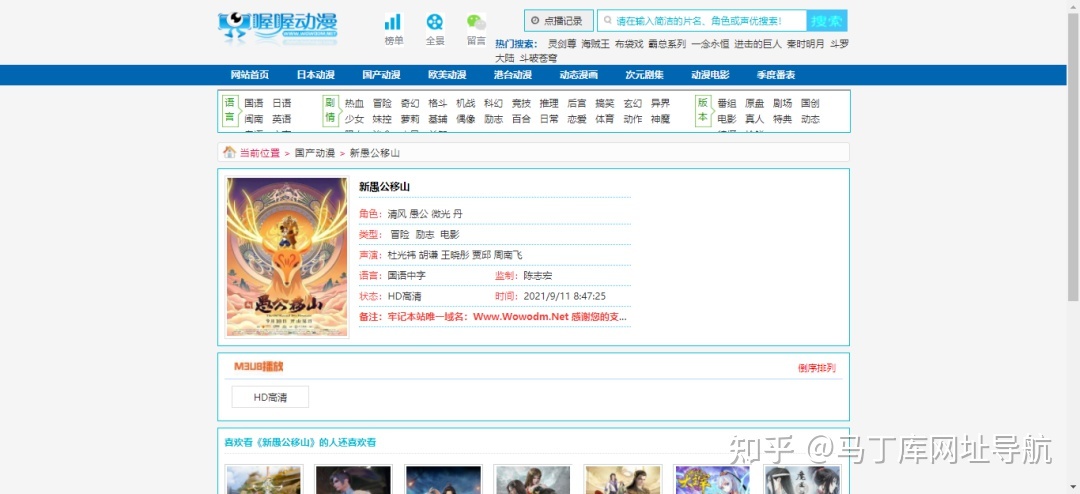Open the 留言 message bubble icon
The image size is (1080, 494).
pos(476,22)
